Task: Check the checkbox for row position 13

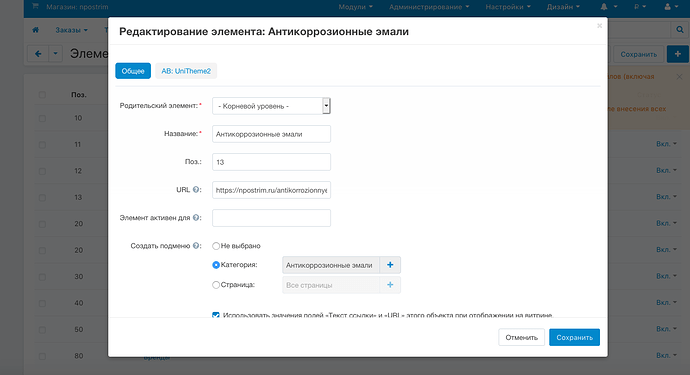Action: point(42,198)
